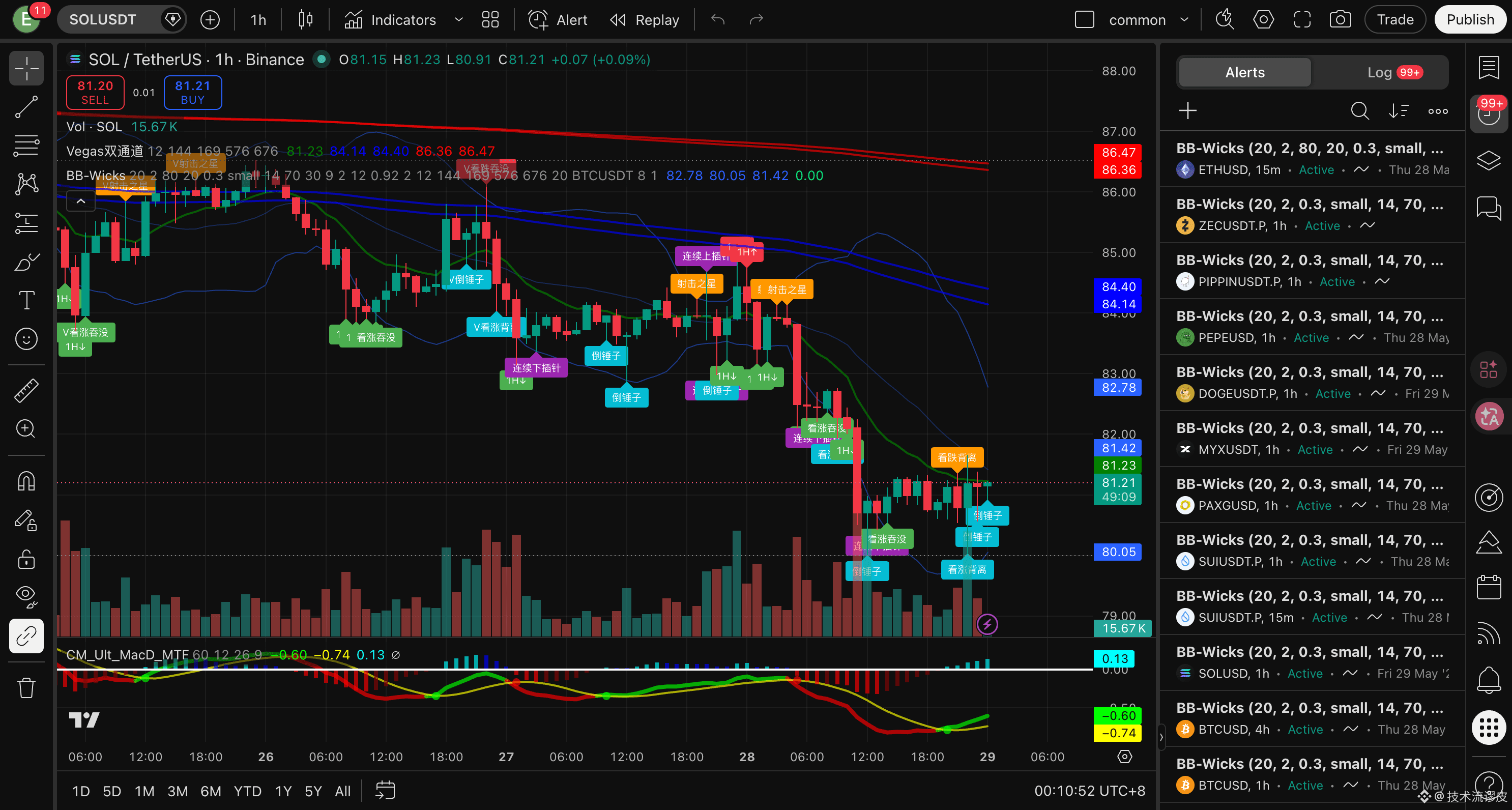
Task: Open the watchlist panel icon
Action: [x=1489, y=68]
